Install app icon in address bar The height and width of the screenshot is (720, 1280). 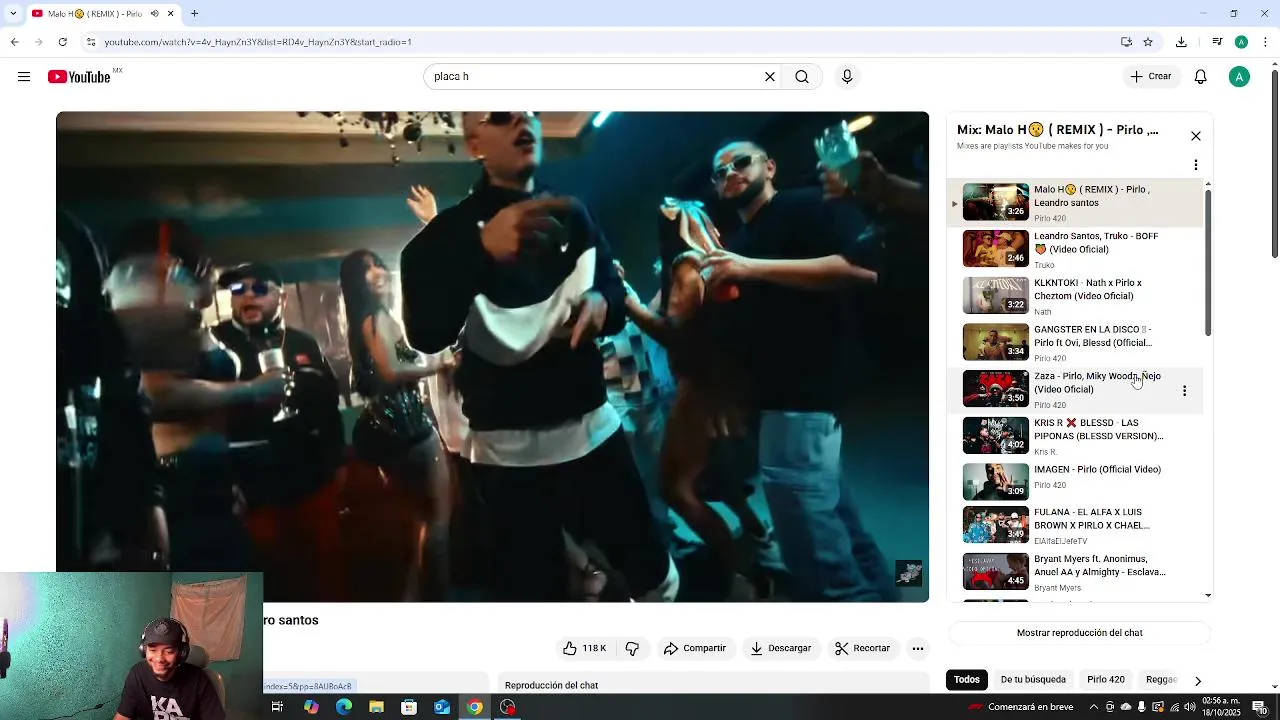click(x=1126, y=42)
